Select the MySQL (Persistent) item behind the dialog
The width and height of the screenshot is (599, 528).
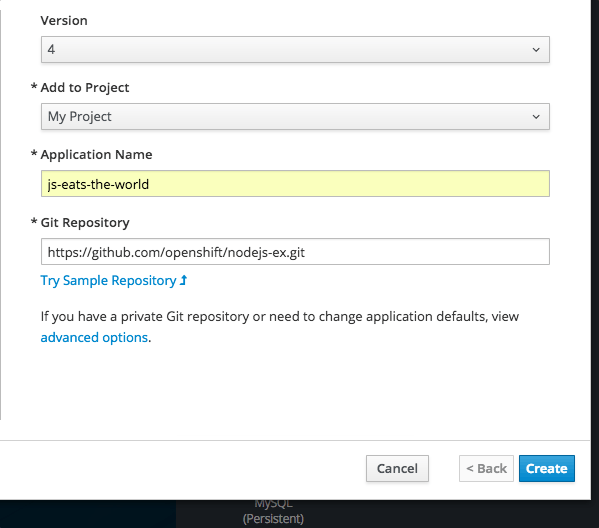(x=274, y=512)
